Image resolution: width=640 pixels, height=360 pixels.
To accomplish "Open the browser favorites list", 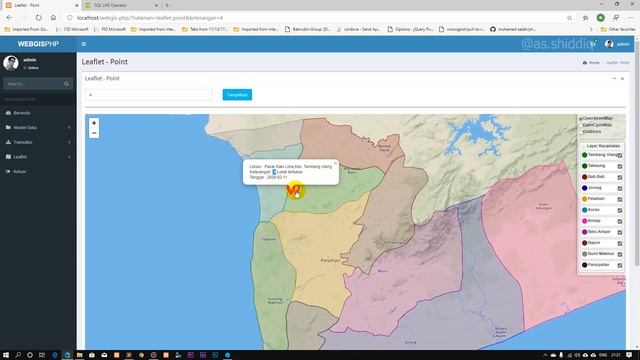I will 585,18.
